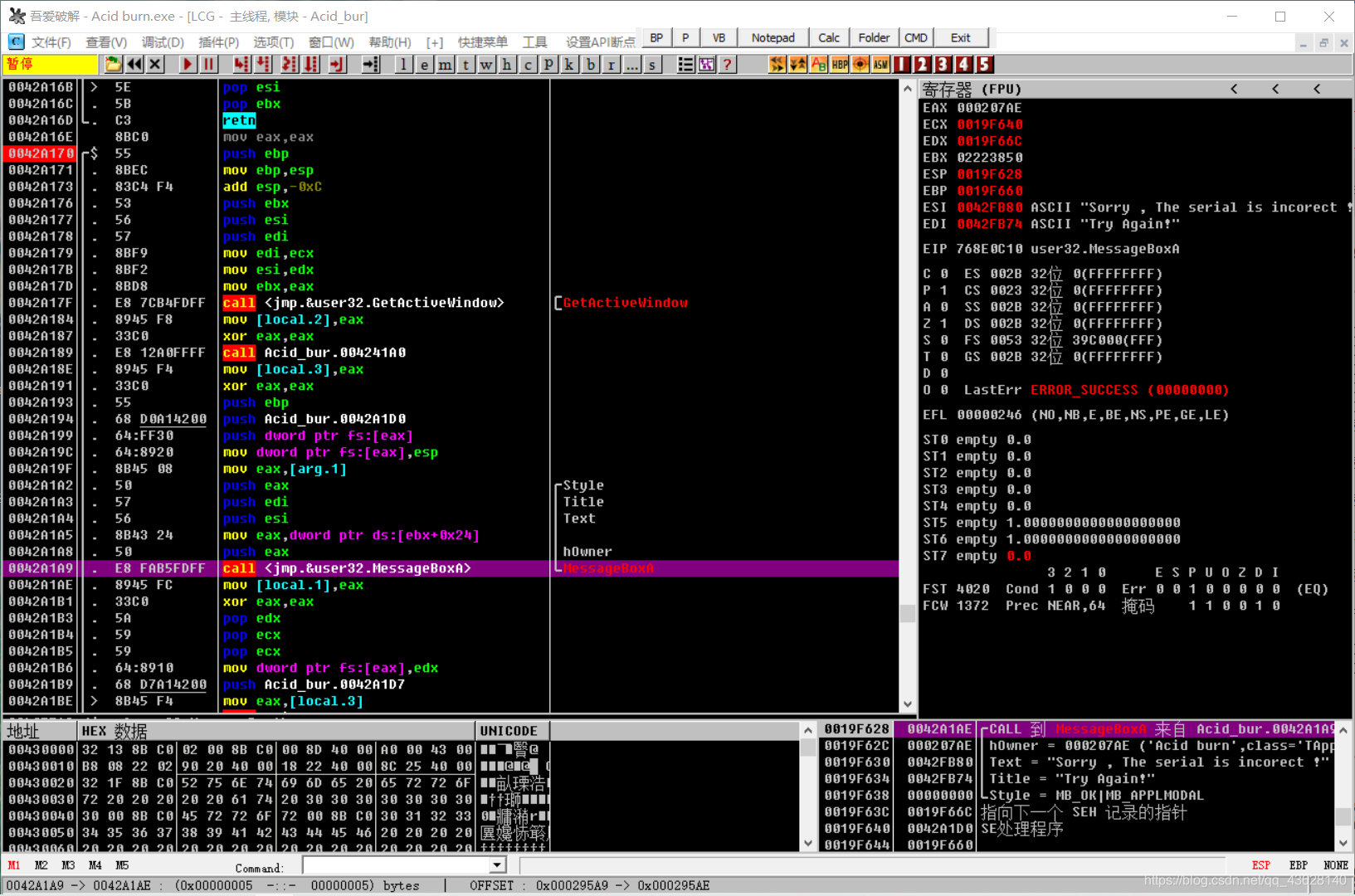Viewport: 1355px width, 896px height.
Task: Click the Exit button
Action: 961,37
